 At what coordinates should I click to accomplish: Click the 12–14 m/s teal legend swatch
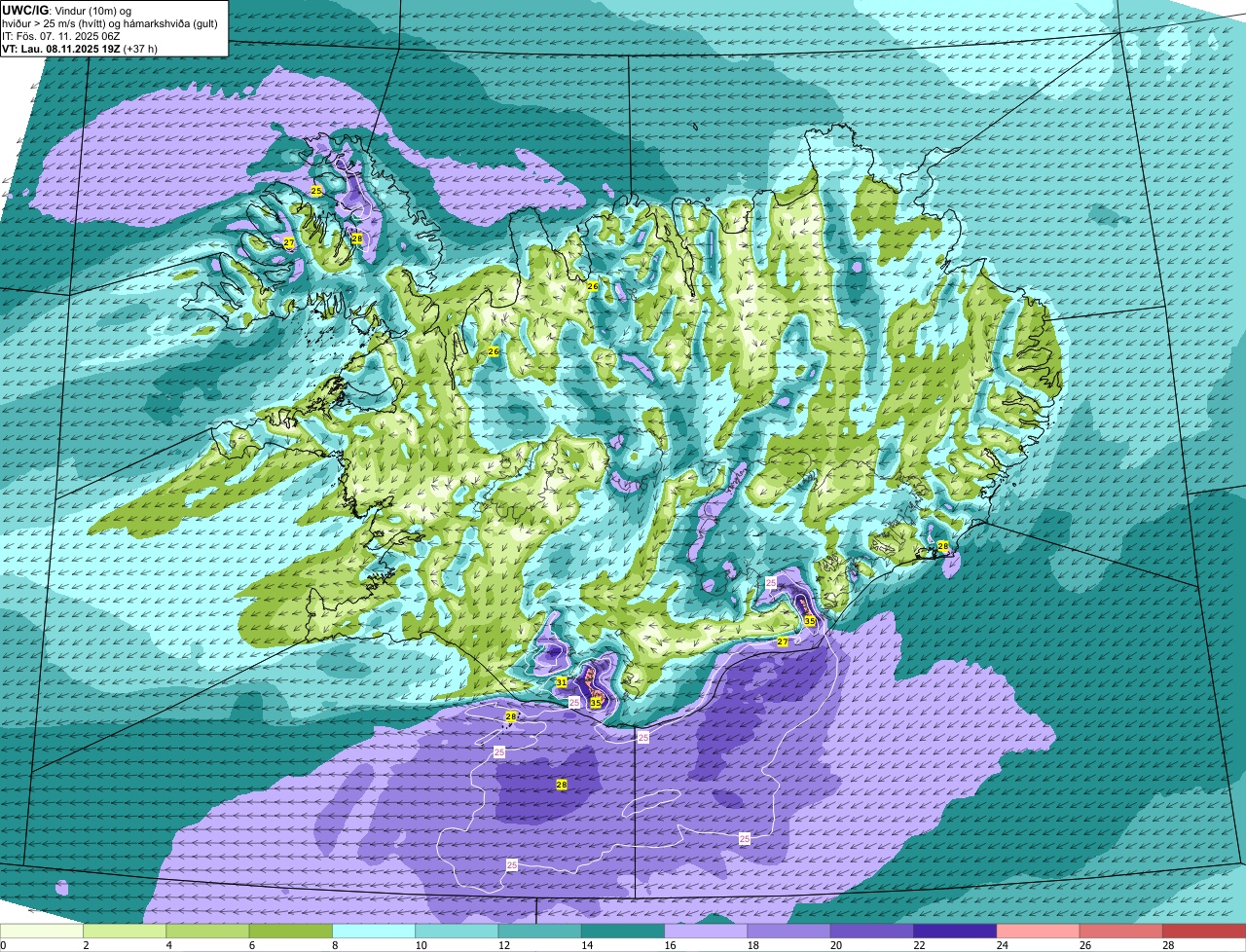(x=540, y=932)
